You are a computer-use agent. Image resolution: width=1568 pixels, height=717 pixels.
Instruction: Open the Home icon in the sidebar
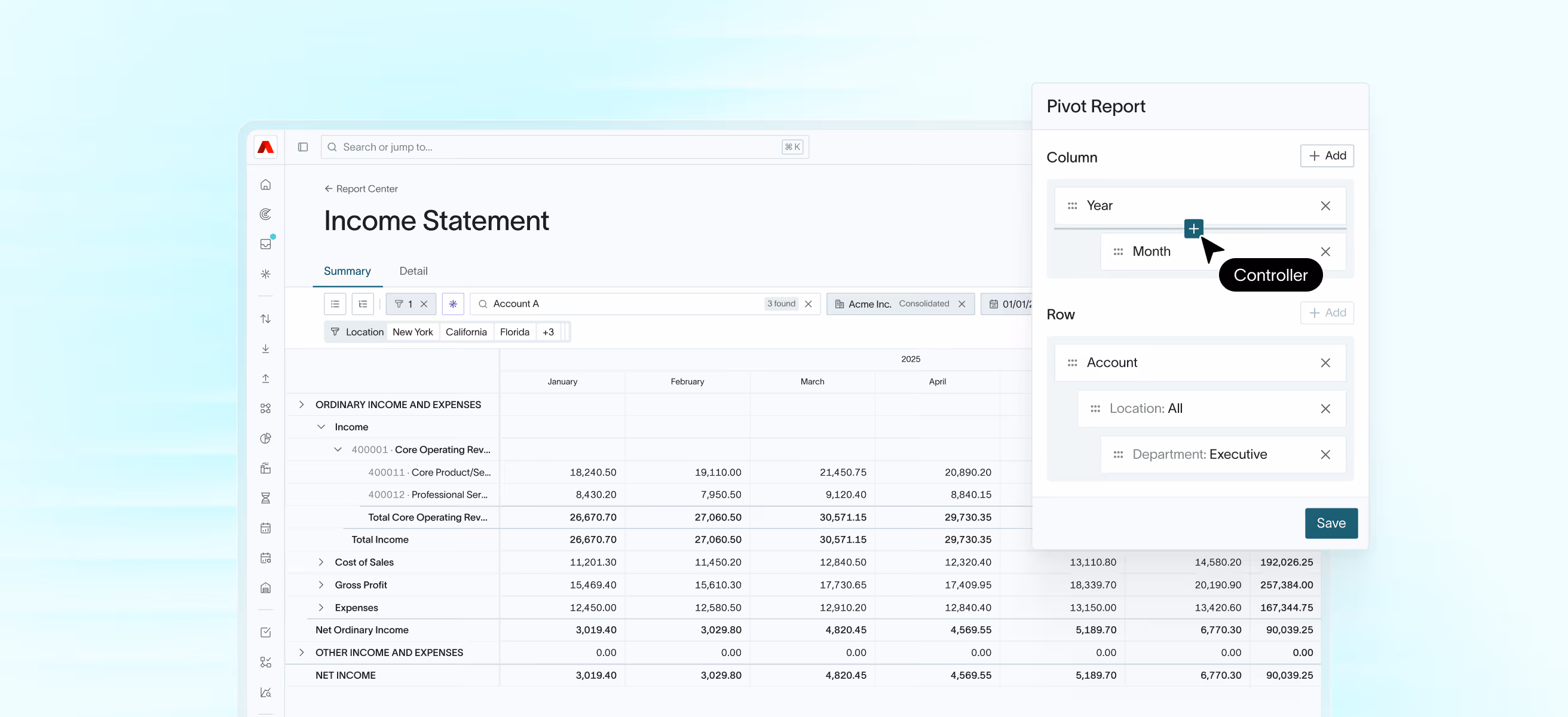265,185
